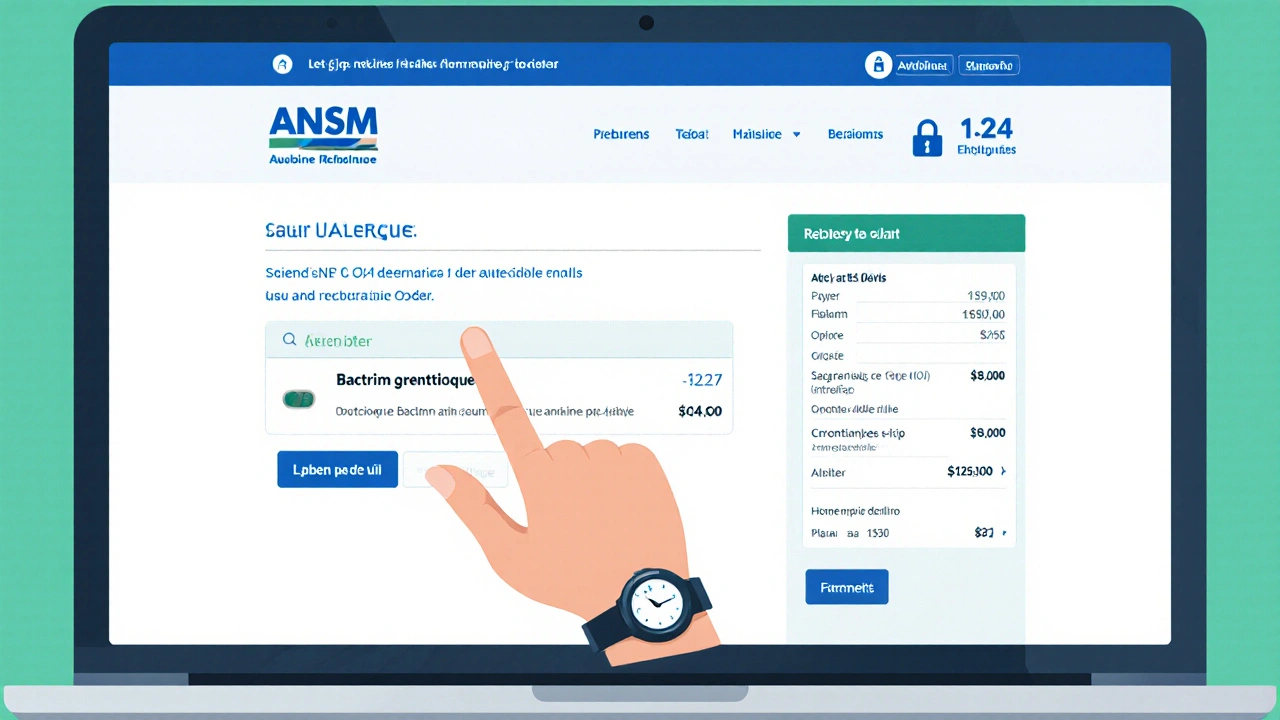Select Tefoat in the navigation menu

[x=691, y=133]
